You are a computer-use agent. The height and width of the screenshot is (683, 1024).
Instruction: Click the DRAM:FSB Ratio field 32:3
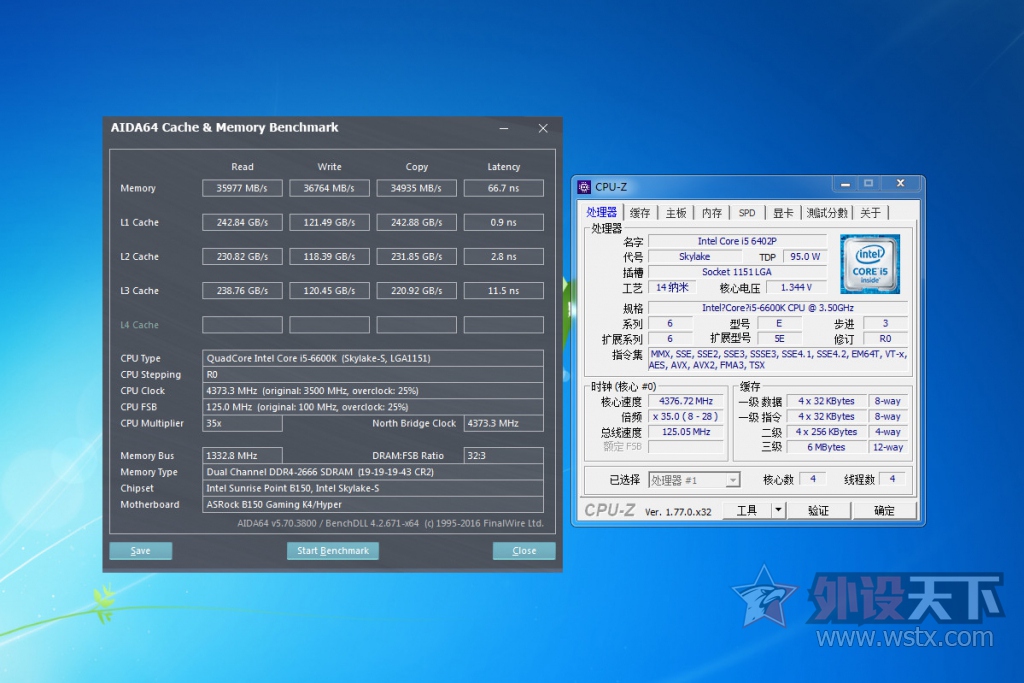(x=504, y=456)
